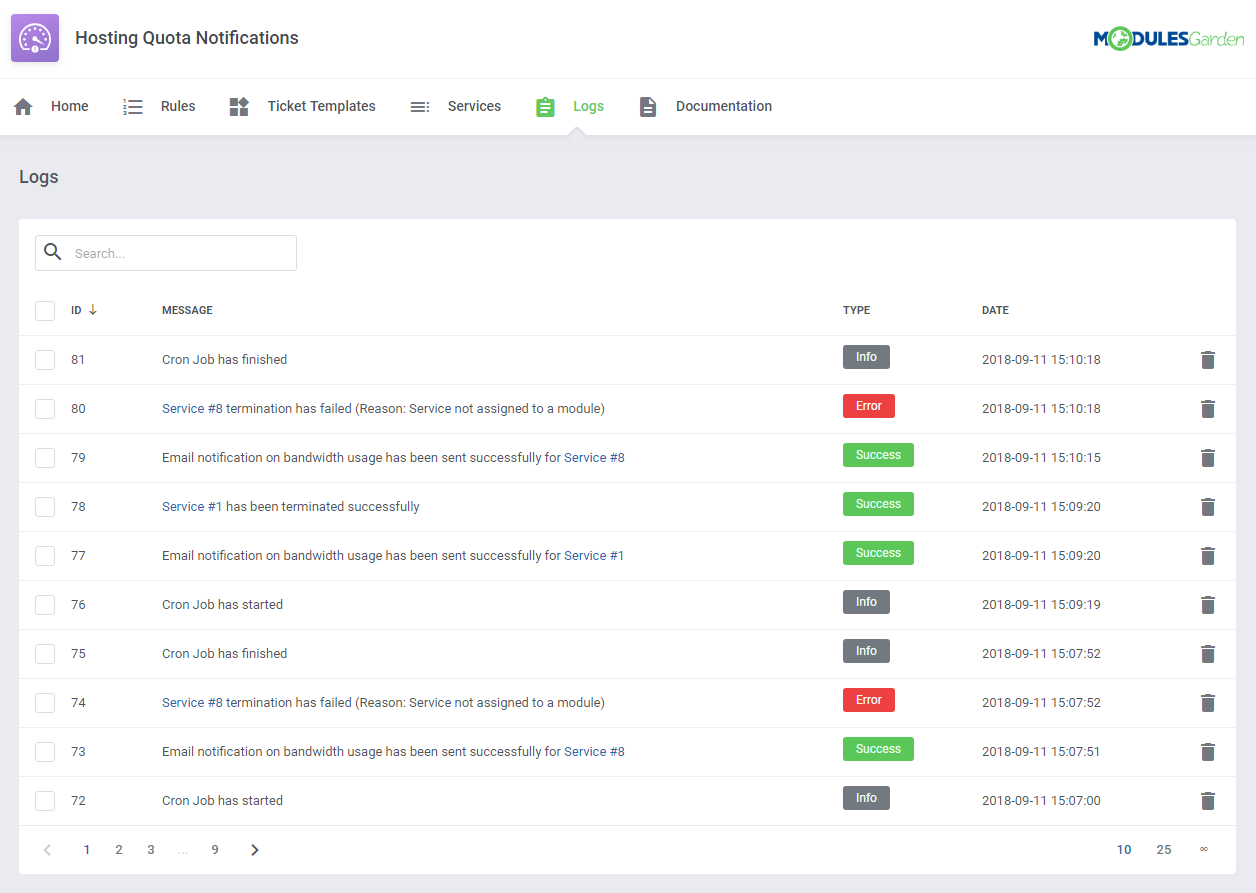Click the Documentation file icon

(648, 107)
